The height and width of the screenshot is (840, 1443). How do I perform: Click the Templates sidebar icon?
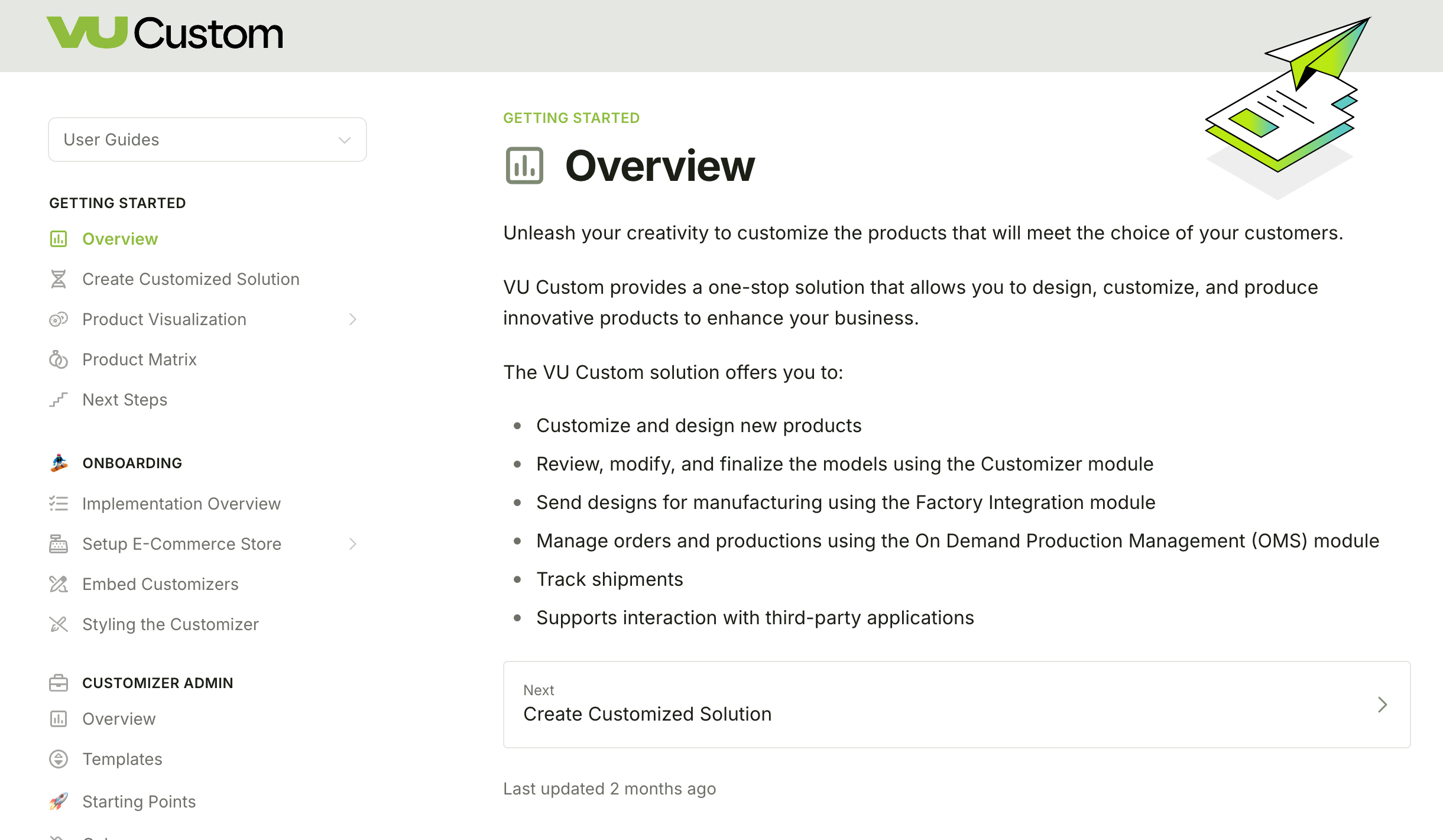pyautogui.click(x=58, y=759)
